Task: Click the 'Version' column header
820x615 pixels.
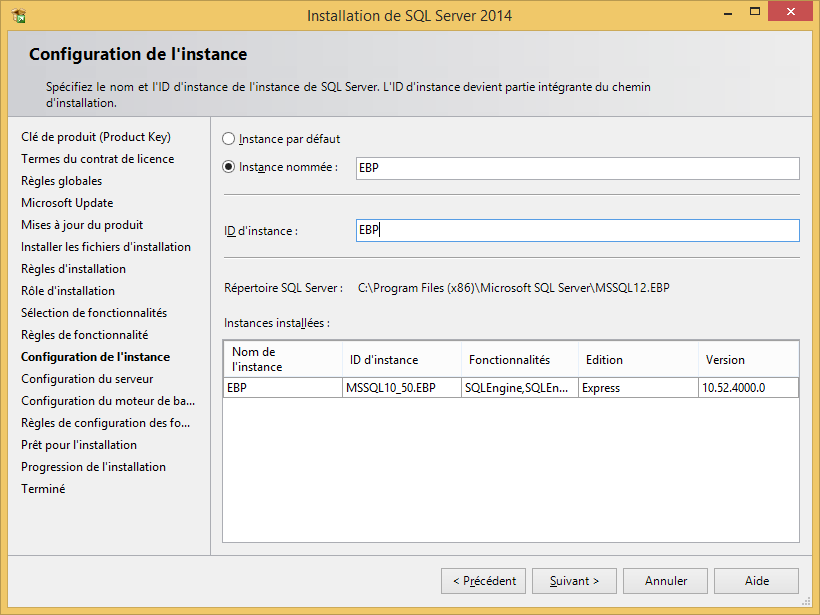Action: coord(748,359)
